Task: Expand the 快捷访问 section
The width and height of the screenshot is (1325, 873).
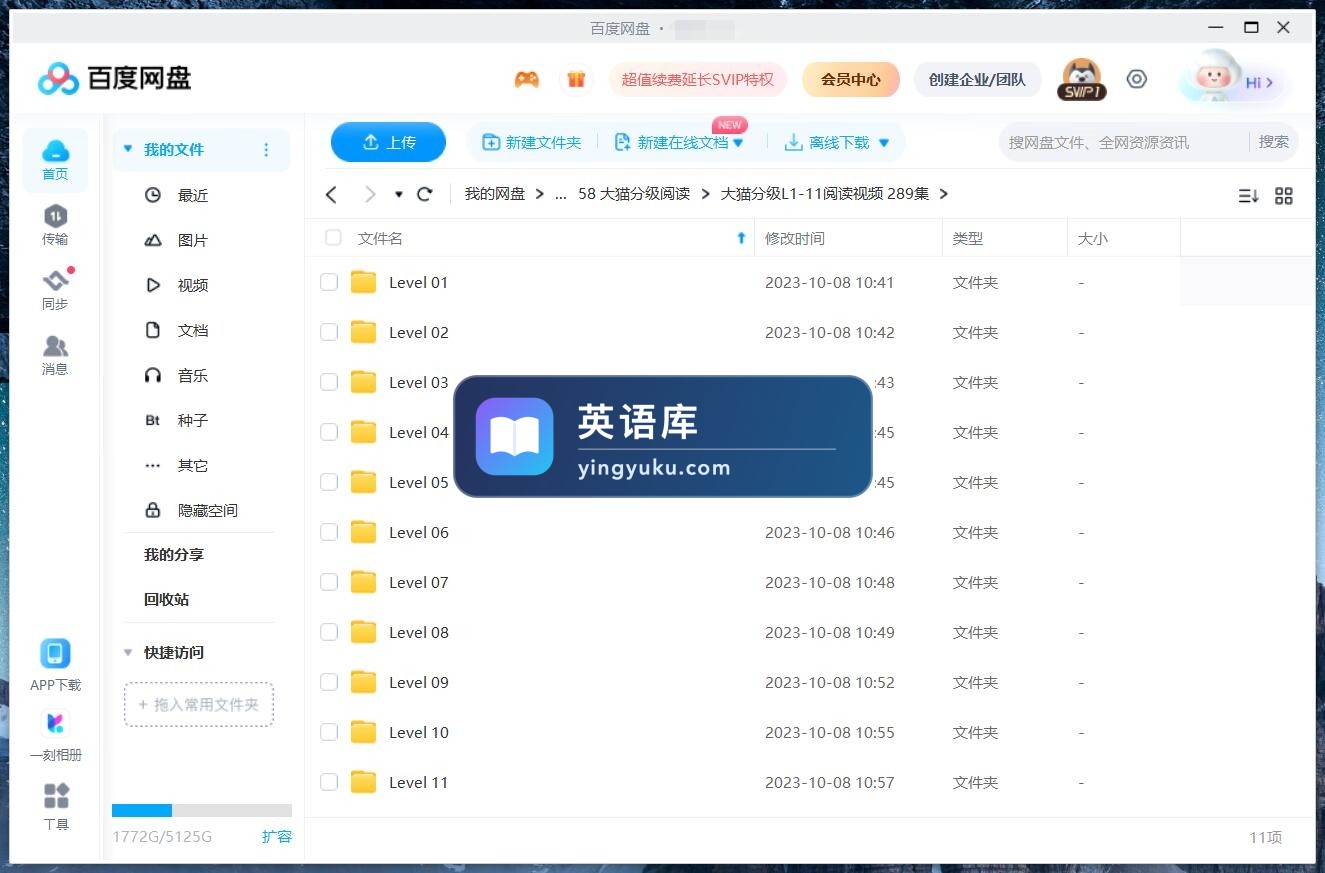Action: click(x=127, y=652)
